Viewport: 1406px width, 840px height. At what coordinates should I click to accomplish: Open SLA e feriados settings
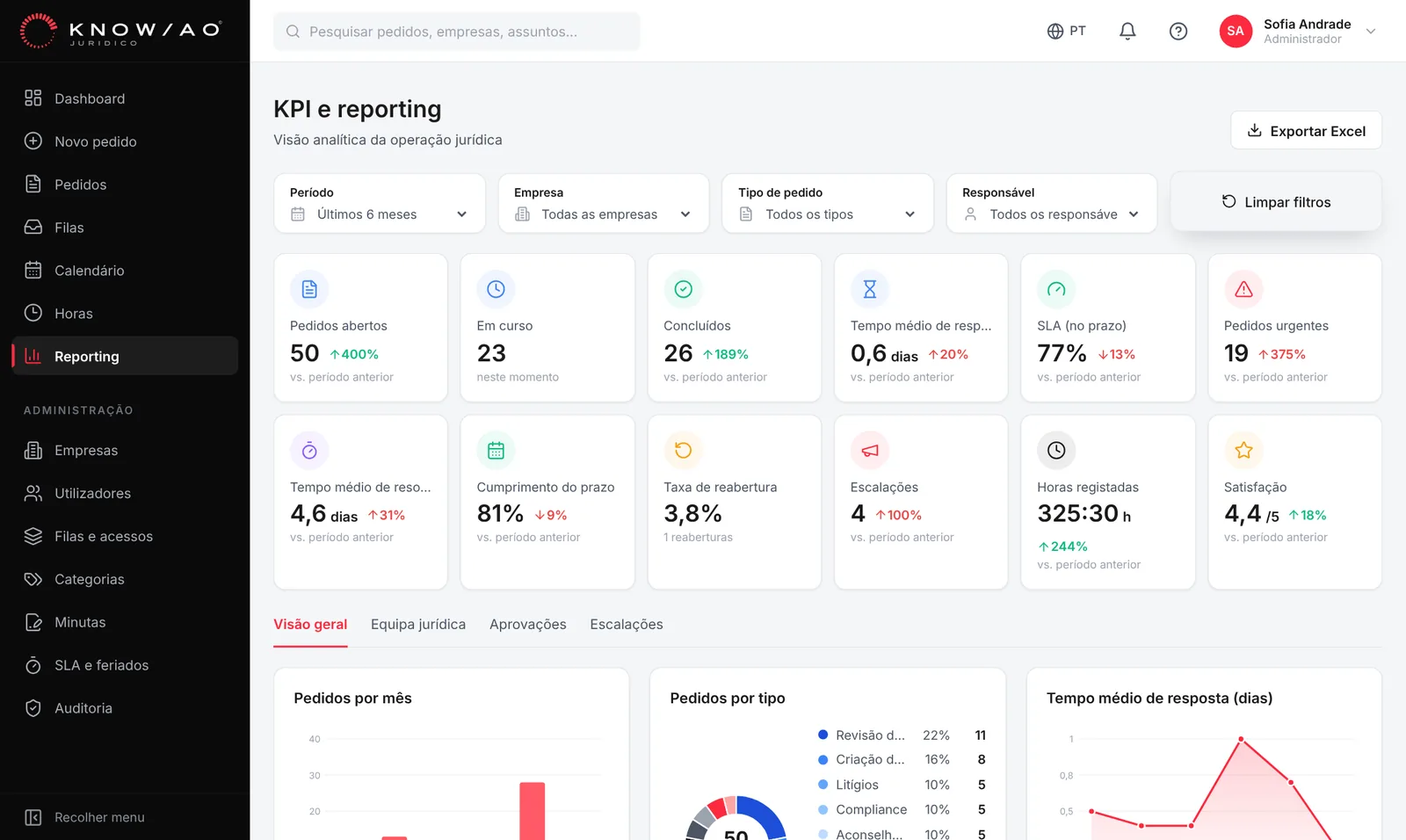[125, 666]
